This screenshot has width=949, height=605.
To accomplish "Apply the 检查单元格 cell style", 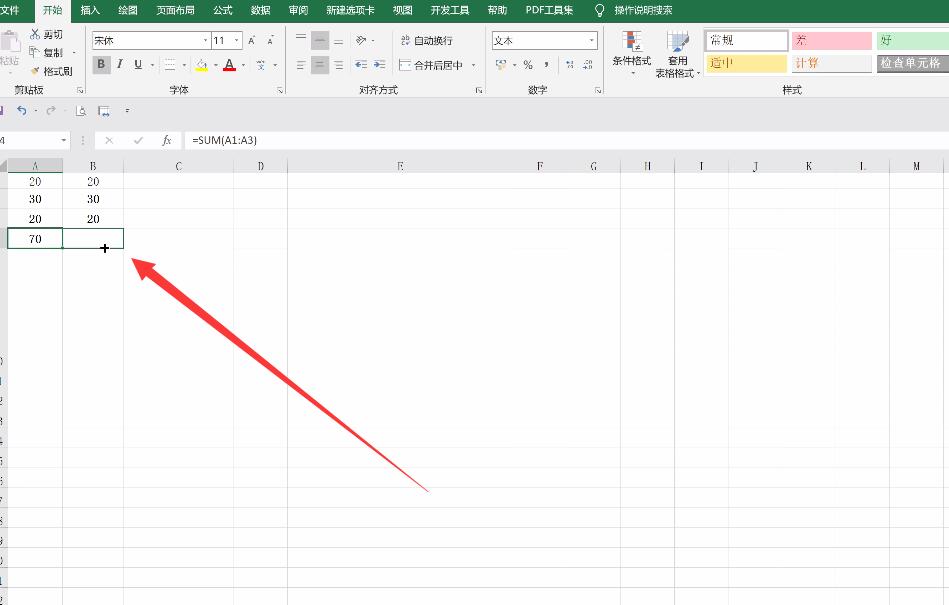I will tap(913, 64).
